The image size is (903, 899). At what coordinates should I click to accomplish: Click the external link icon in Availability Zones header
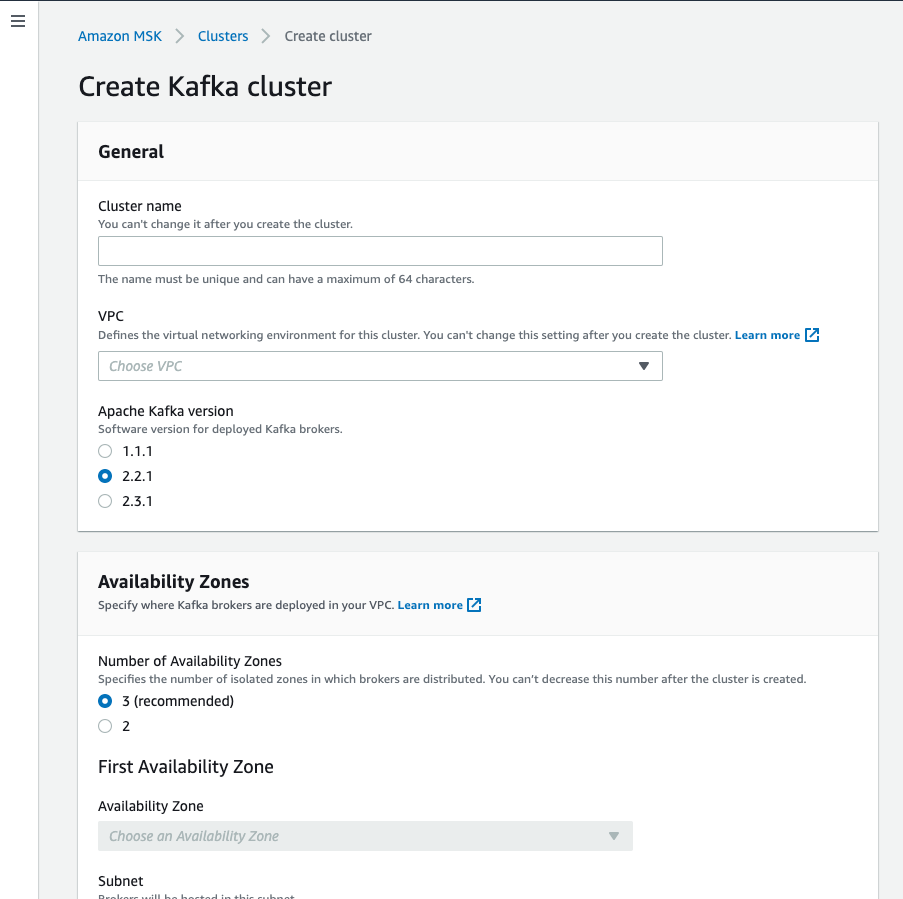(x=474, y=604)
